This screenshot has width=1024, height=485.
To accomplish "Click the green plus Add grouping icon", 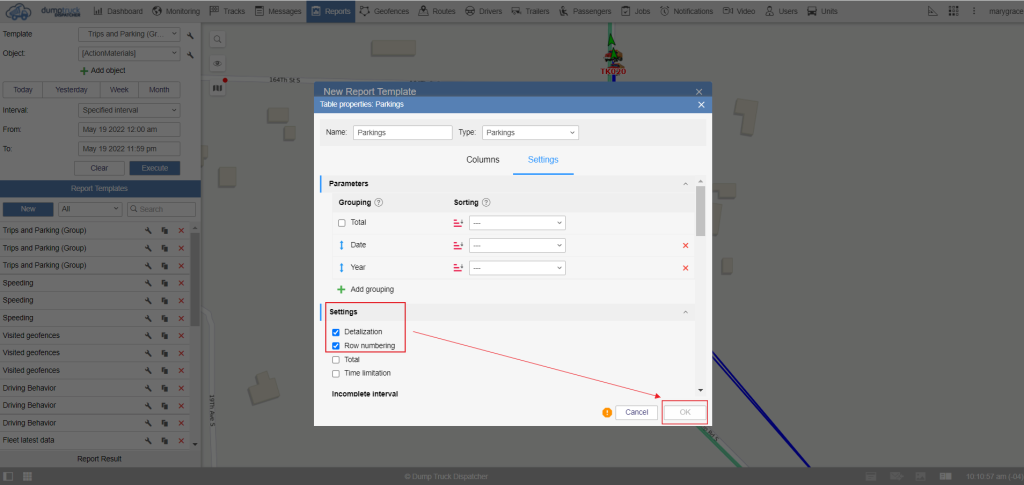I will [341, 289].
